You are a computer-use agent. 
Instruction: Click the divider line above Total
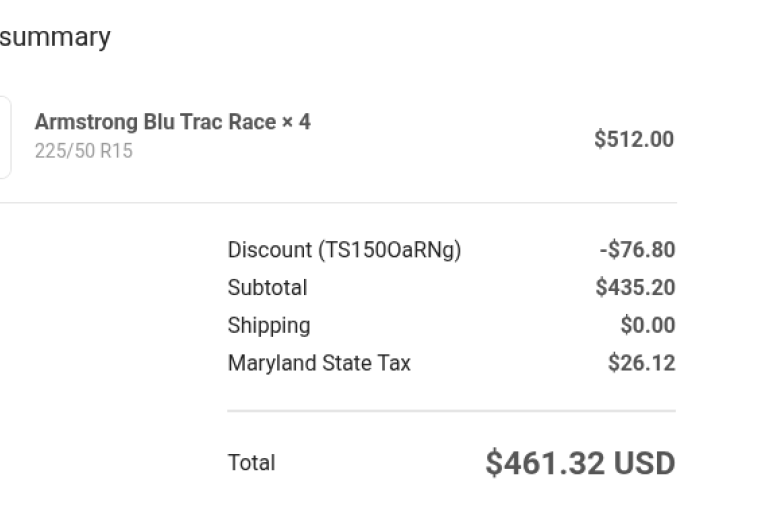click(451, 411)
